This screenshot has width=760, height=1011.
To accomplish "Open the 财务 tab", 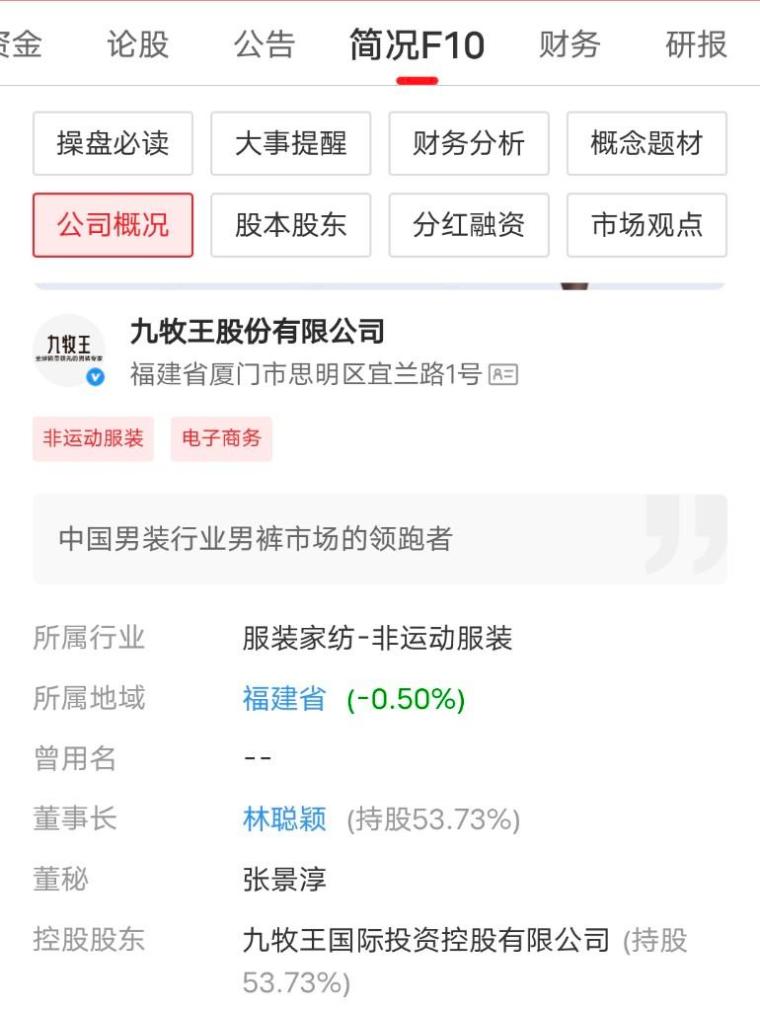I will click(570, 44).
